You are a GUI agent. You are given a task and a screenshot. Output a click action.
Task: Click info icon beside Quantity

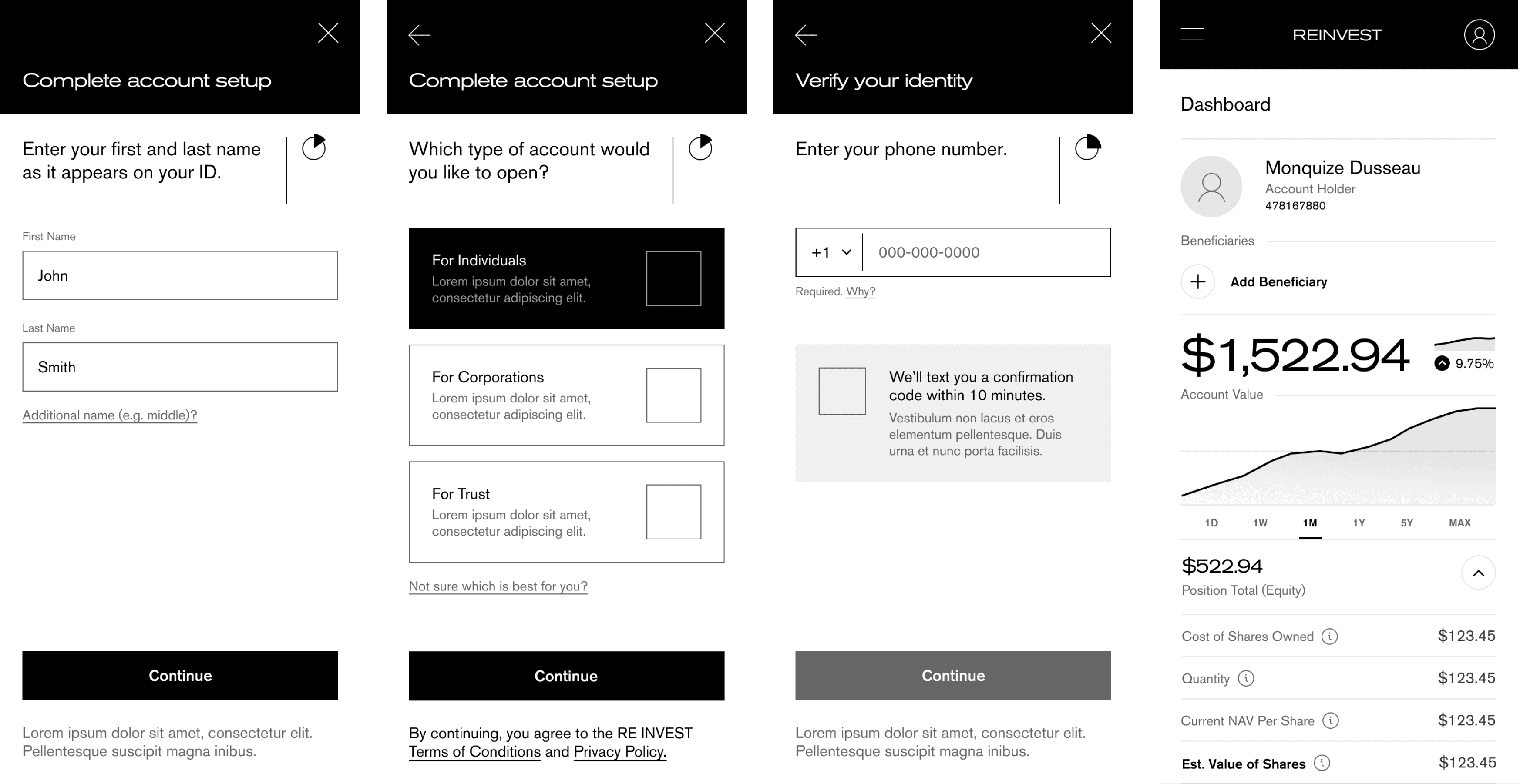click(1246, 678)
